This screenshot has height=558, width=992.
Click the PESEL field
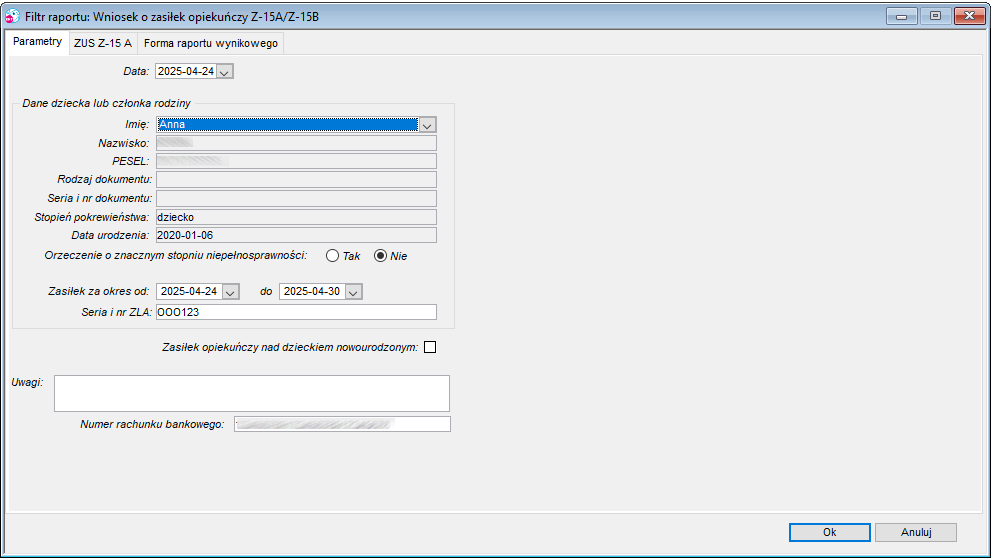click(x=296, y=161)
